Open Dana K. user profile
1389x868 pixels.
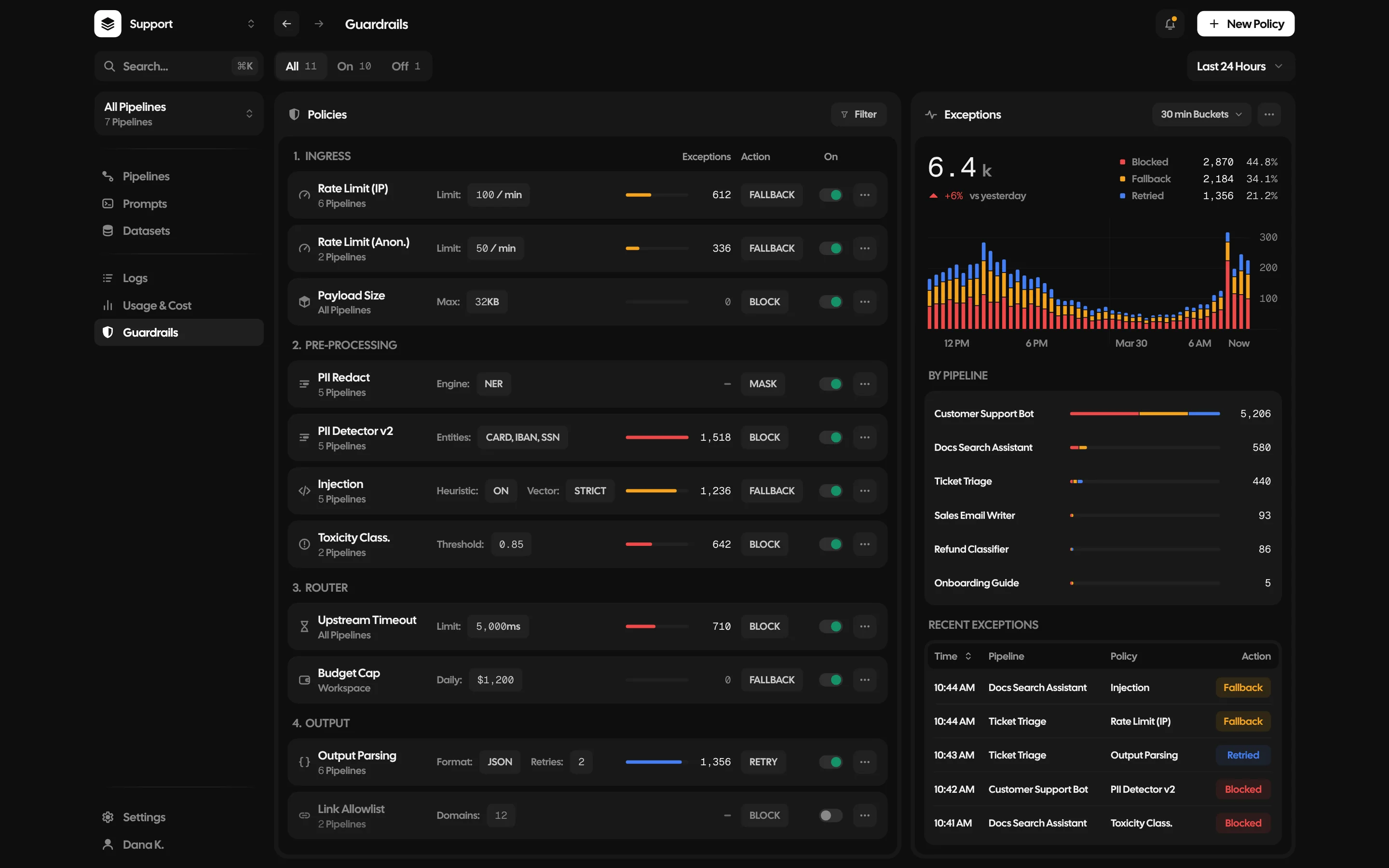[178, 844]
